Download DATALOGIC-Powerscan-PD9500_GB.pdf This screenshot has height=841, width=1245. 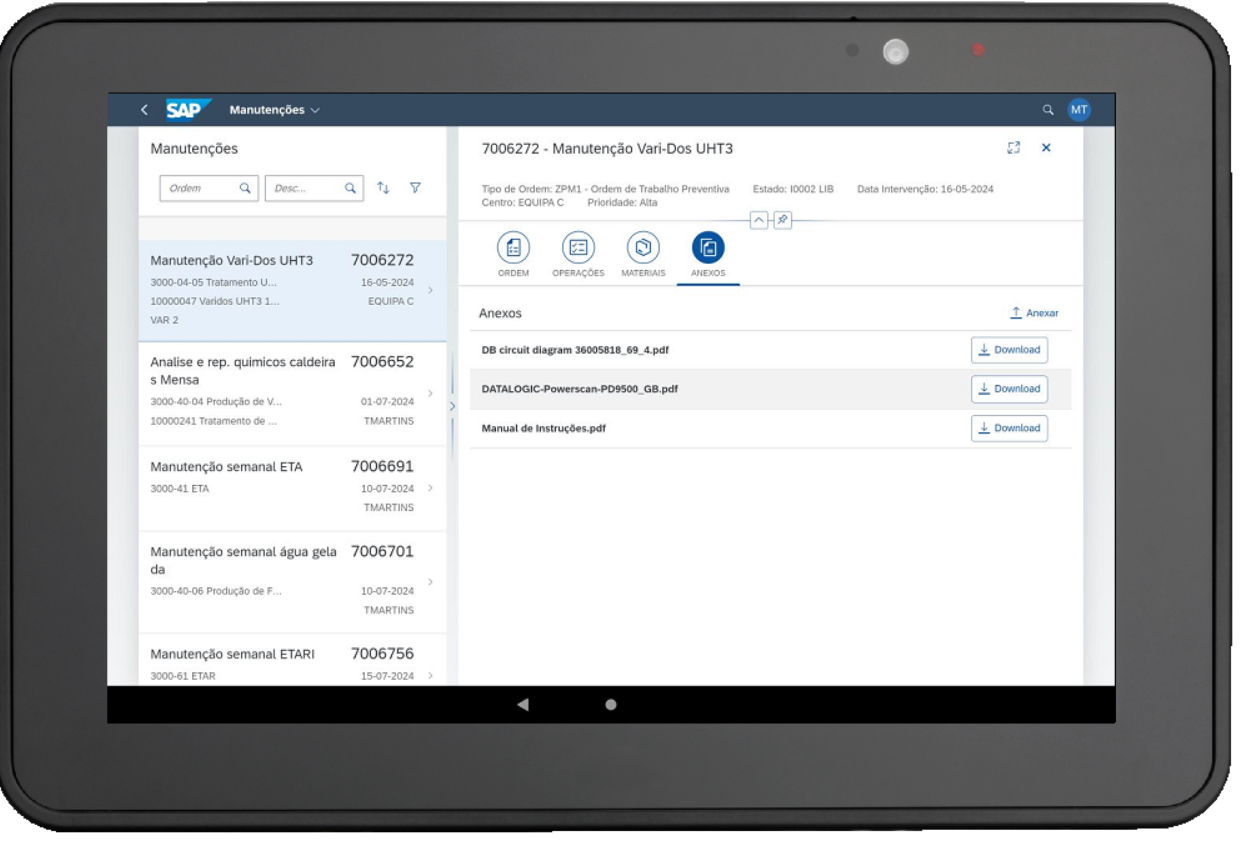point(1009,389)
